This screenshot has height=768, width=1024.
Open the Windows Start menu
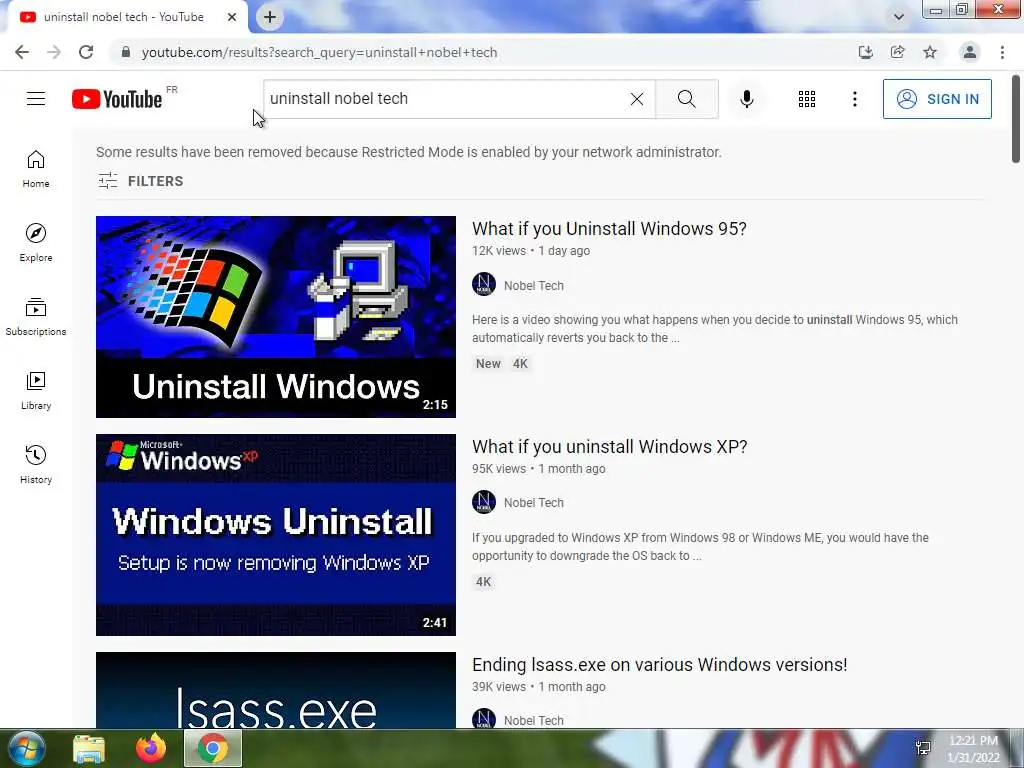coord(26,748)
